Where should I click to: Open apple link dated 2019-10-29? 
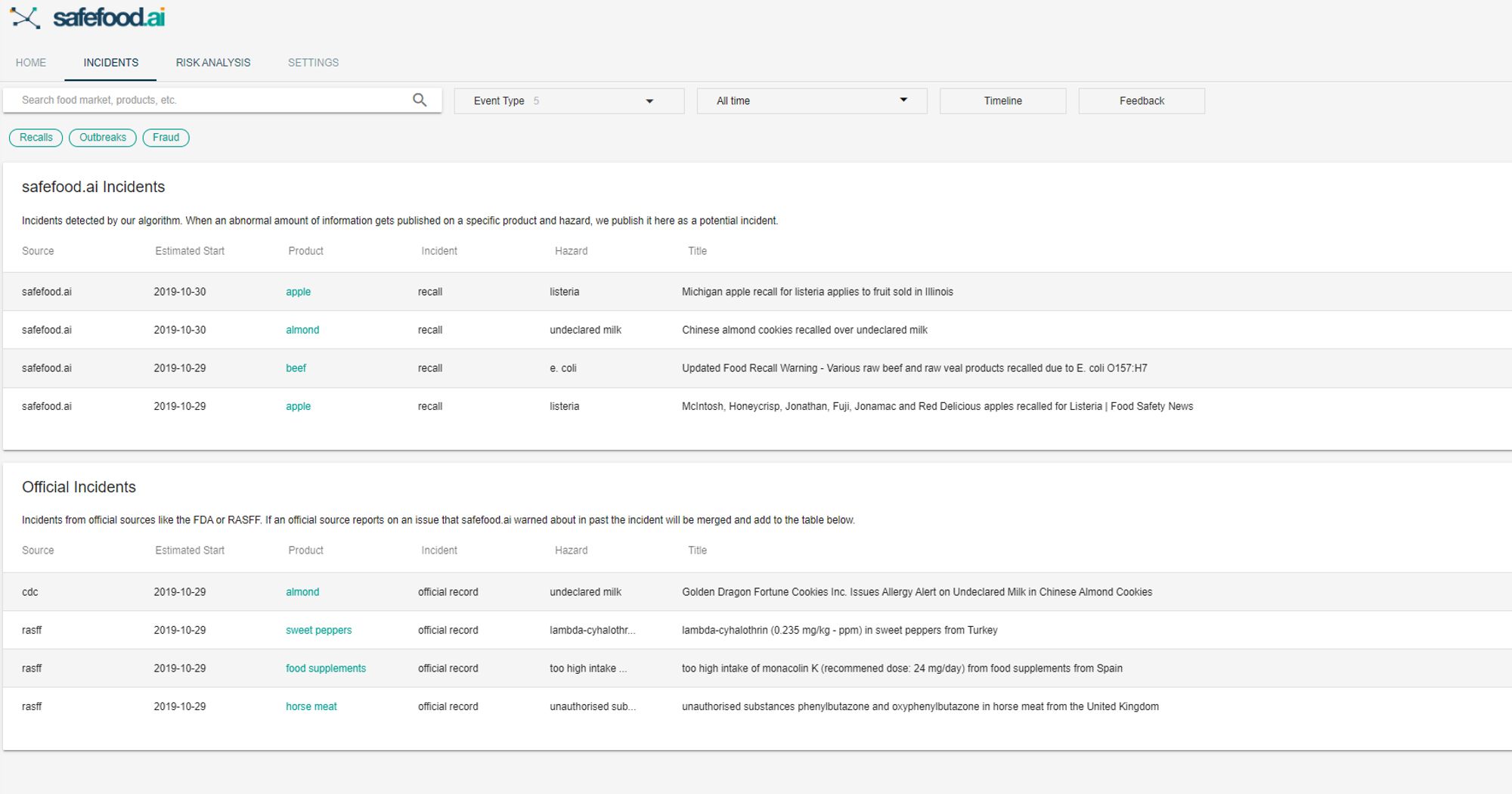tap(299, 406)
